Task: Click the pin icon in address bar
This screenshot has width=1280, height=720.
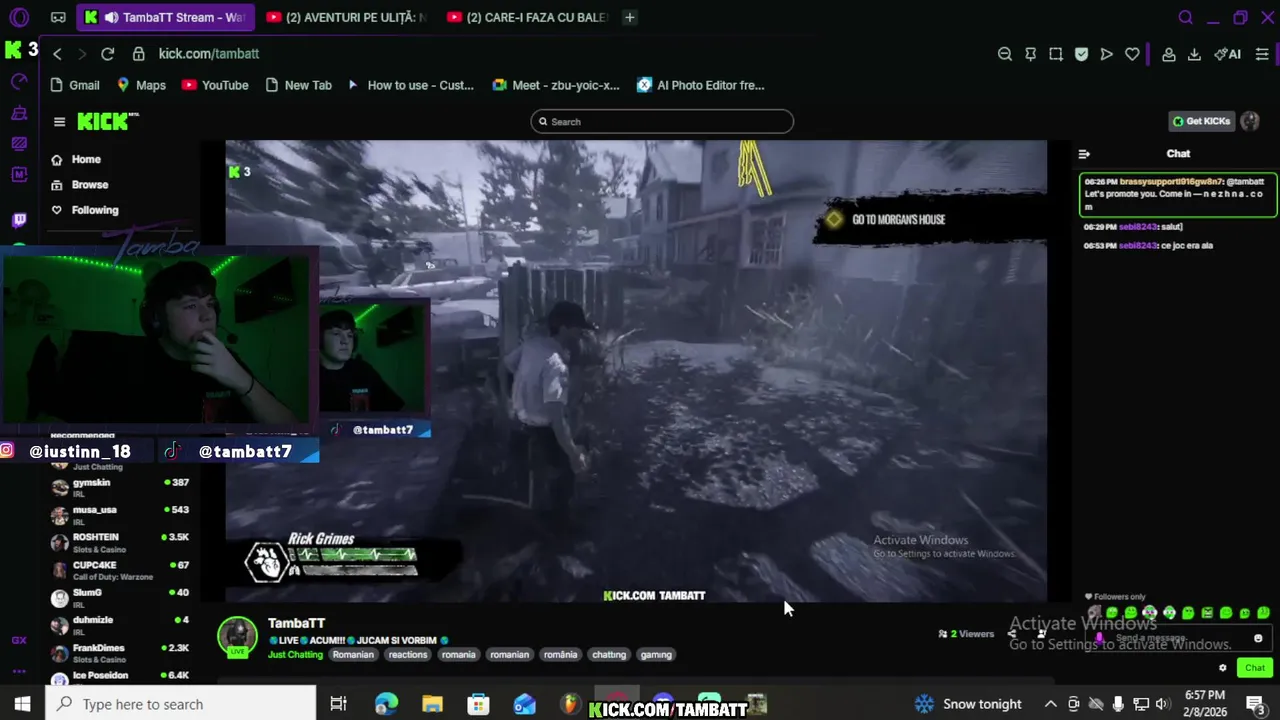Action: [1030, 54]
